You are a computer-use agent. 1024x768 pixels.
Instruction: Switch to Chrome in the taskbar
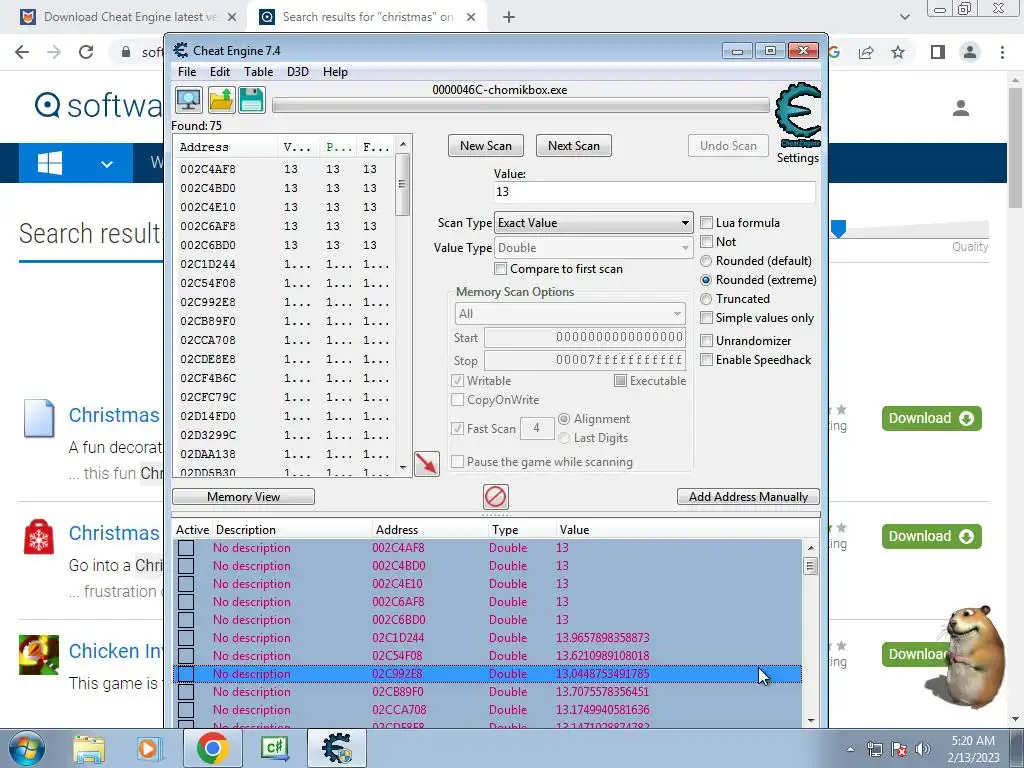[x=212, y=748]
